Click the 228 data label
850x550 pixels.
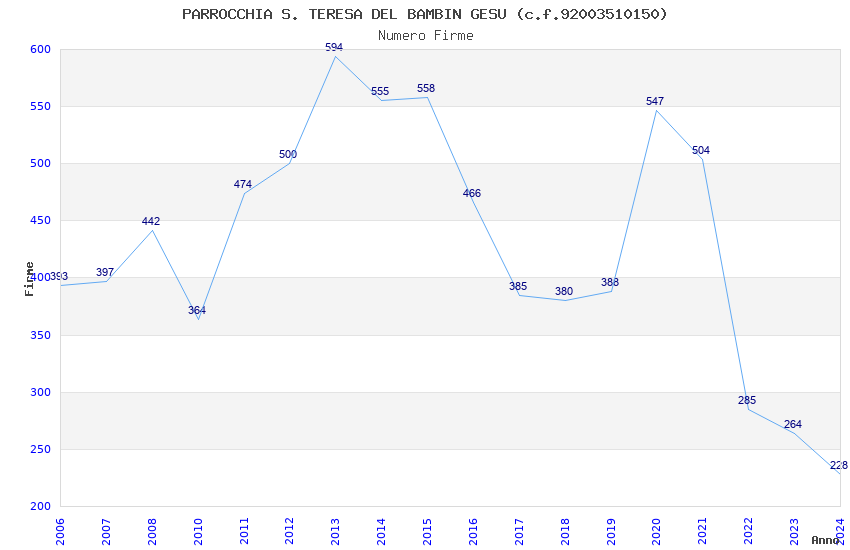[839, 465]
